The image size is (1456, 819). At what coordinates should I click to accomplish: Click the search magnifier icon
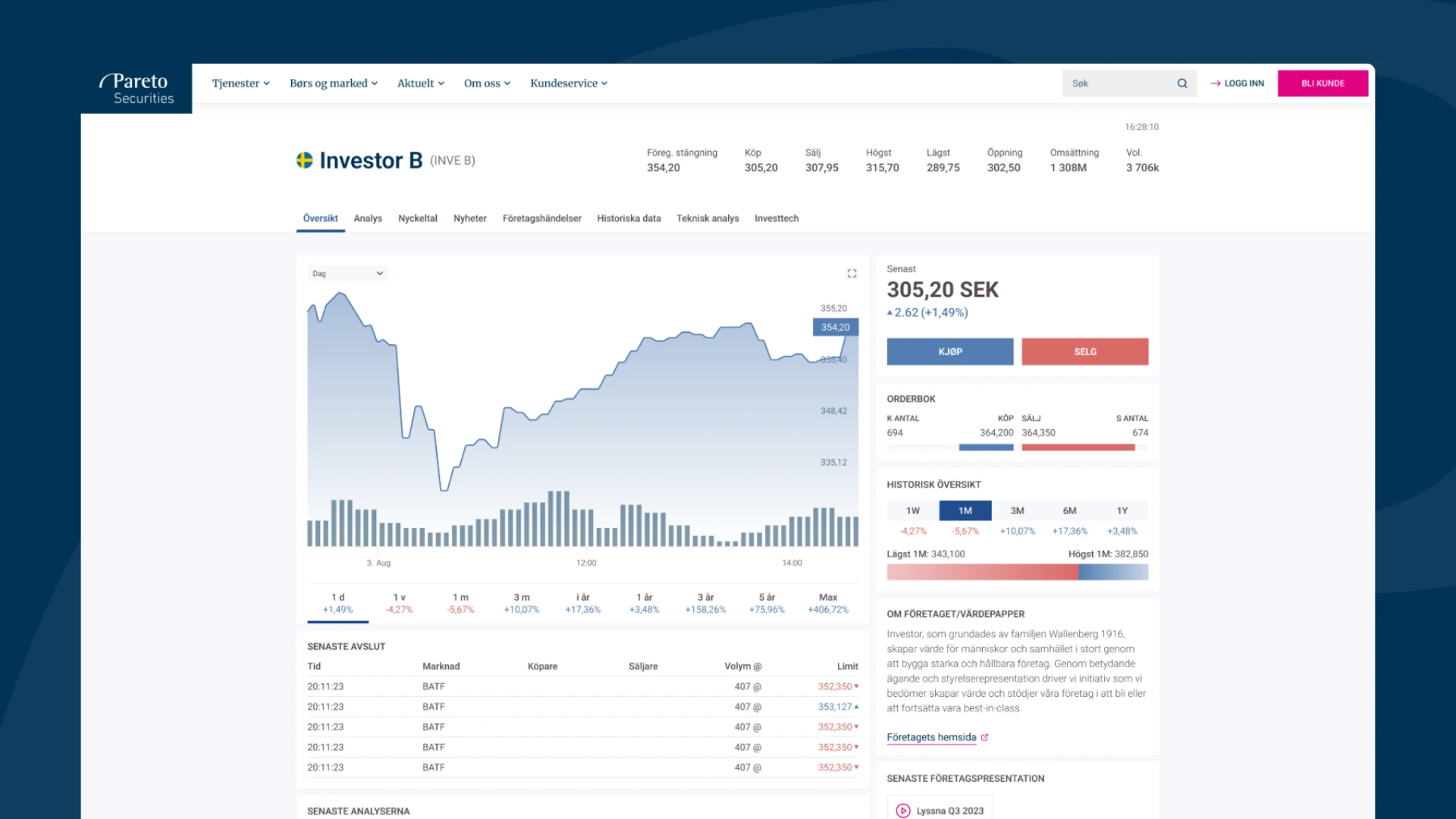pos(1182,83)
